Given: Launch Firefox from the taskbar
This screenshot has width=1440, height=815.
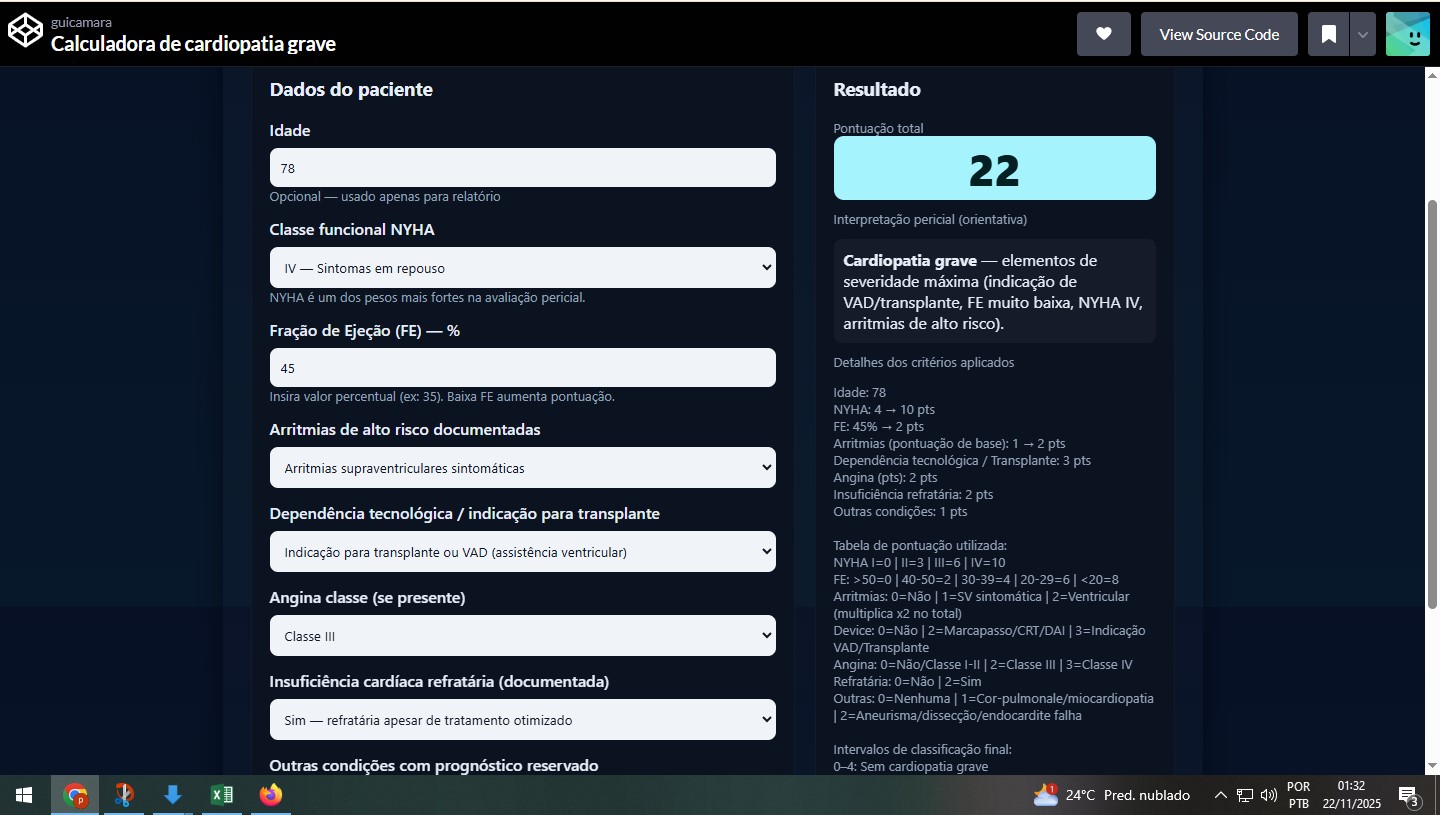Looking at the screenshot, I should [270, 795].
